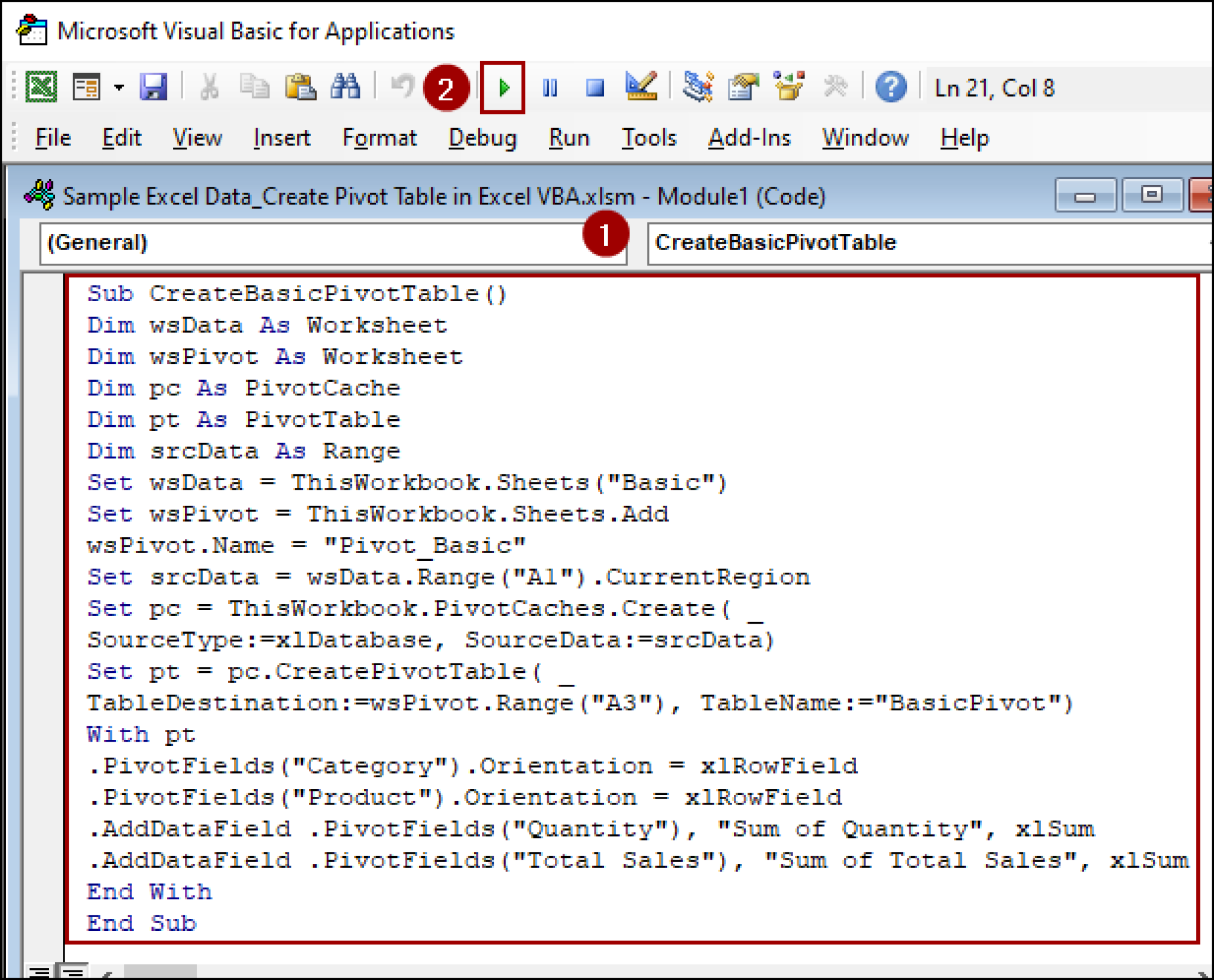The width and height of the screenshot is (1214, 980).
Task: Click the Save toolbar icon
Action: point(153,87)
